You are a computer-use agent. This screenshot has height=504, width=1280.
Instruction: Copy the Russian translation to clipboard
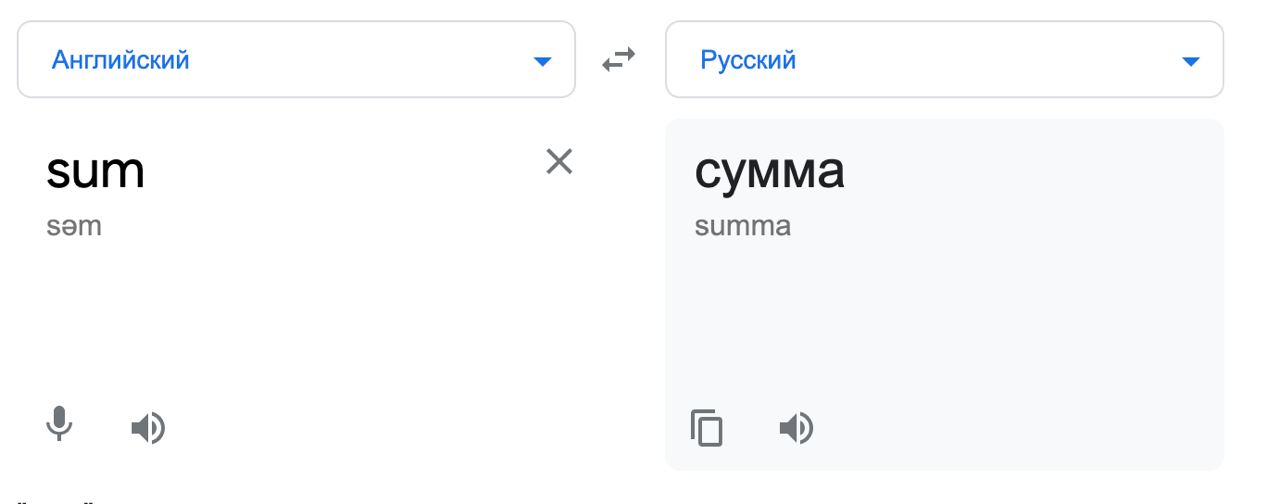707,428
